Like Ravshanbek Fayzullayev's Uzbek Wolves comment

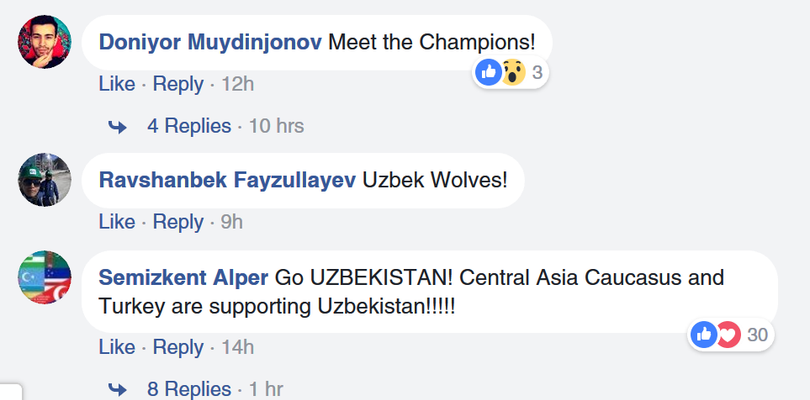click(x=116, y=221)
